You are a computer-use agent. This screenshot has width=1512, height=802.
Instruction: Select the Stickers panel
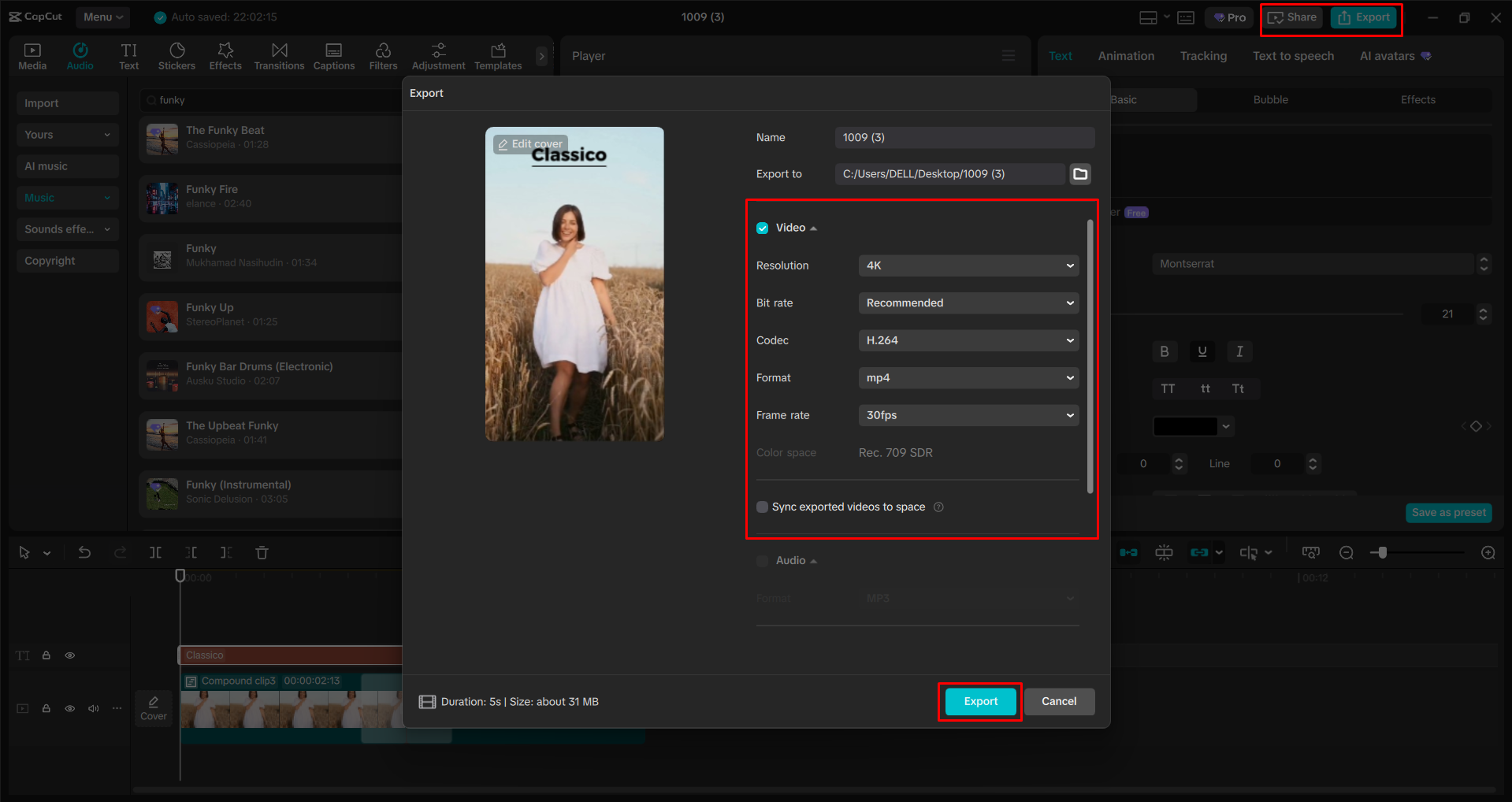176,55
